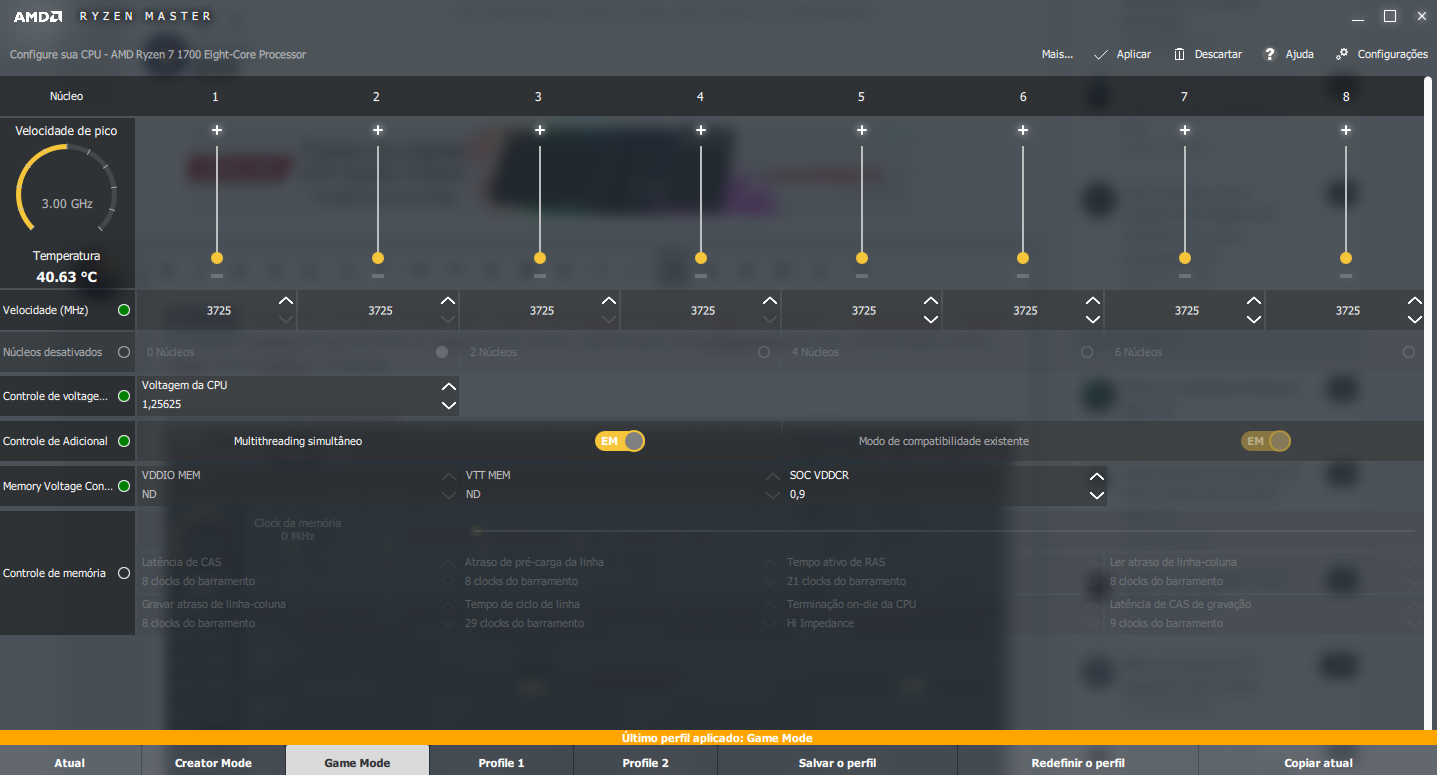Apply settings with the Aplicar checkmark
This screenshot has height=775, width=1437.
pyautogui.click(x=1122, y=54)
